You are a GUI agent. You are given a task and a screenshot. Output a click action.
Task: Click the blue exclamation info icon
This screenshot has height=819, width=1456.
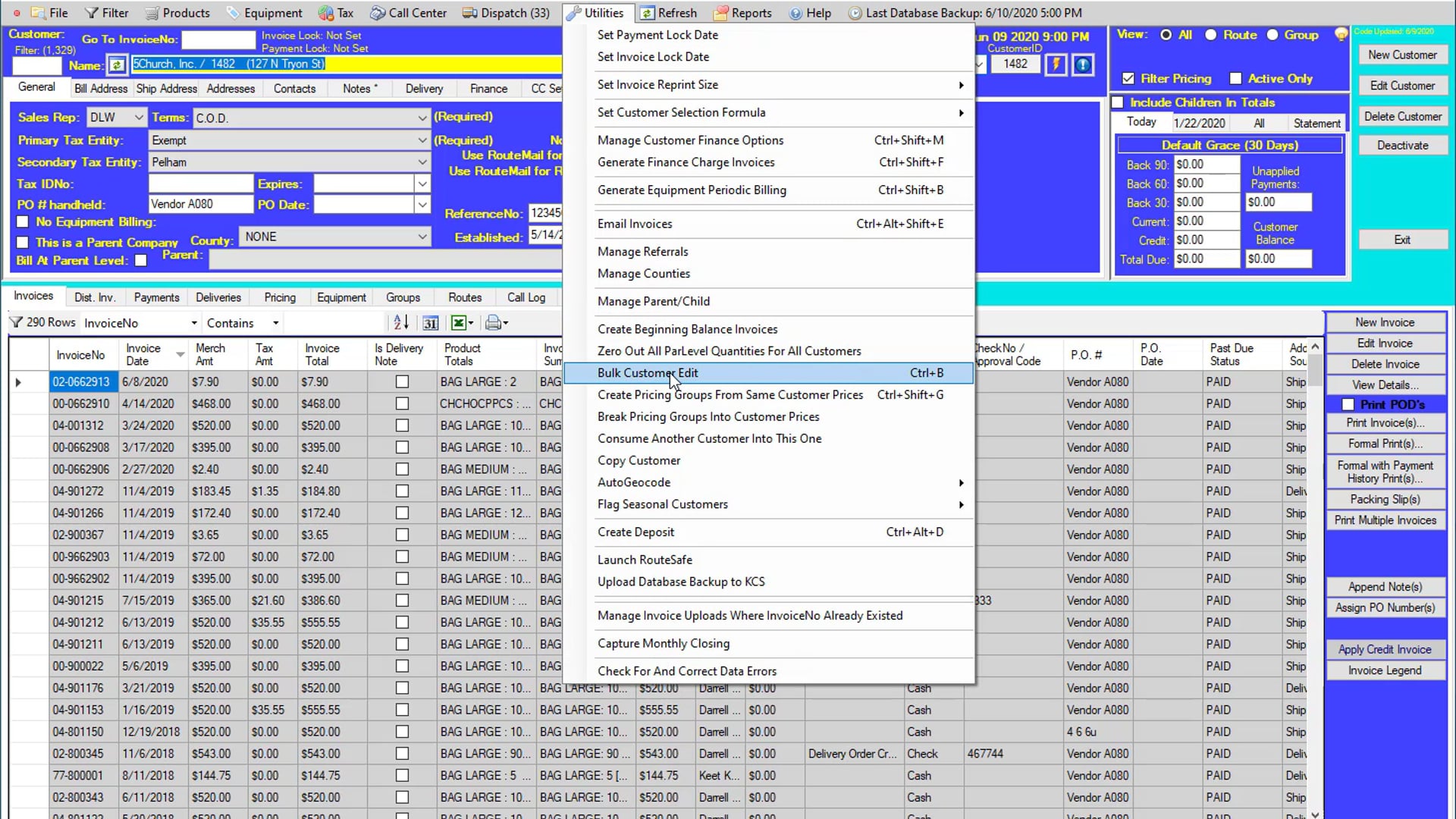(1083, 64)
